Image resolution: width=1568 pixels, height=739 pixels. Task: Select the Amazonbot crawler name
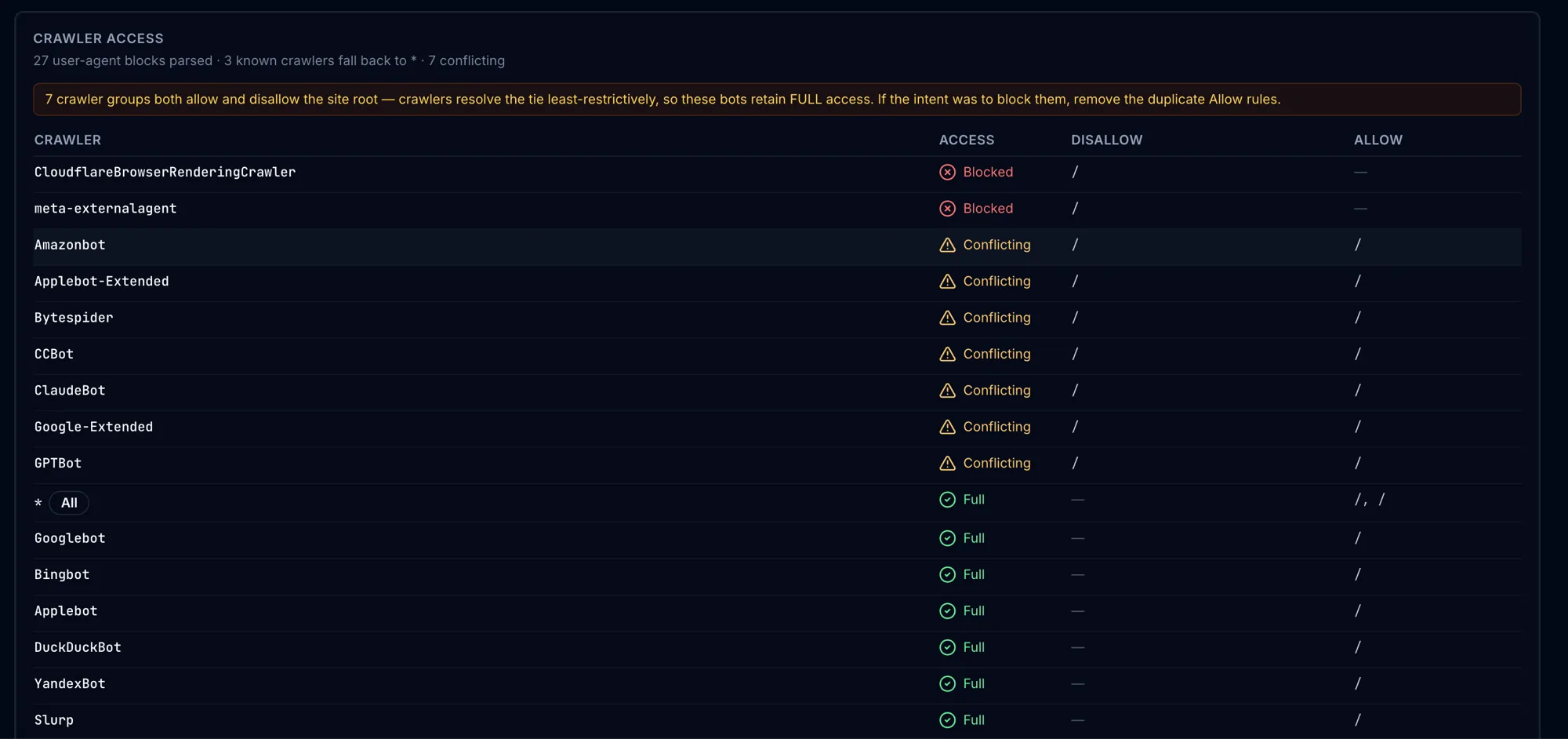point(70,245)
